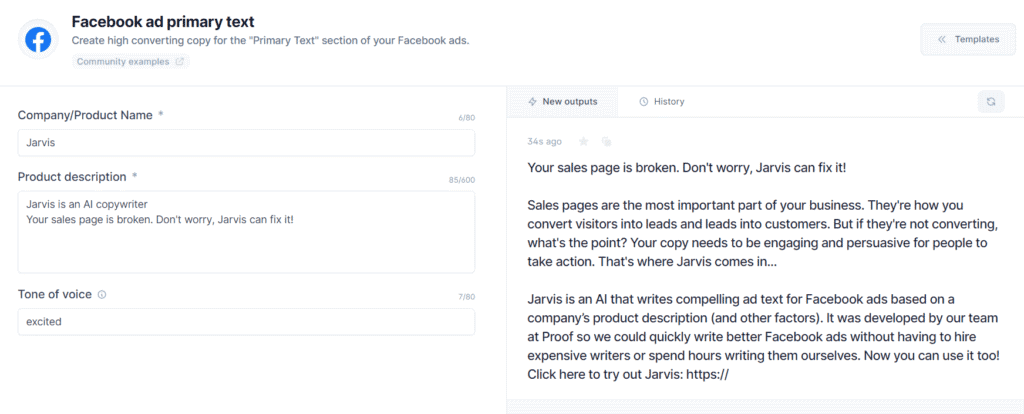
Task: Click the 'Facebook ad primary text' heading
Action: click(x=163, y=22)
